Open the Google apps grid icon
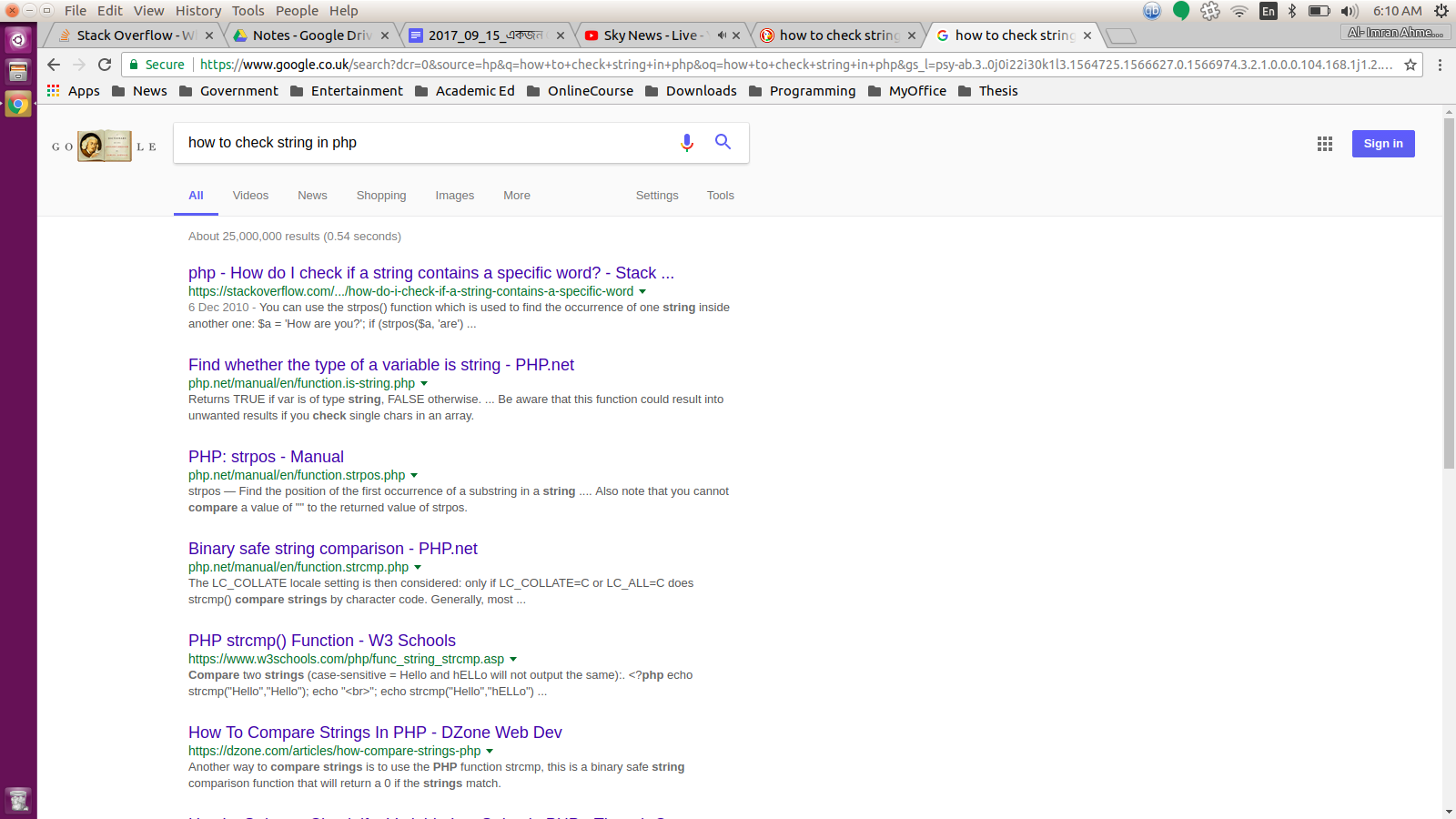 click(x=1325, y=144)
